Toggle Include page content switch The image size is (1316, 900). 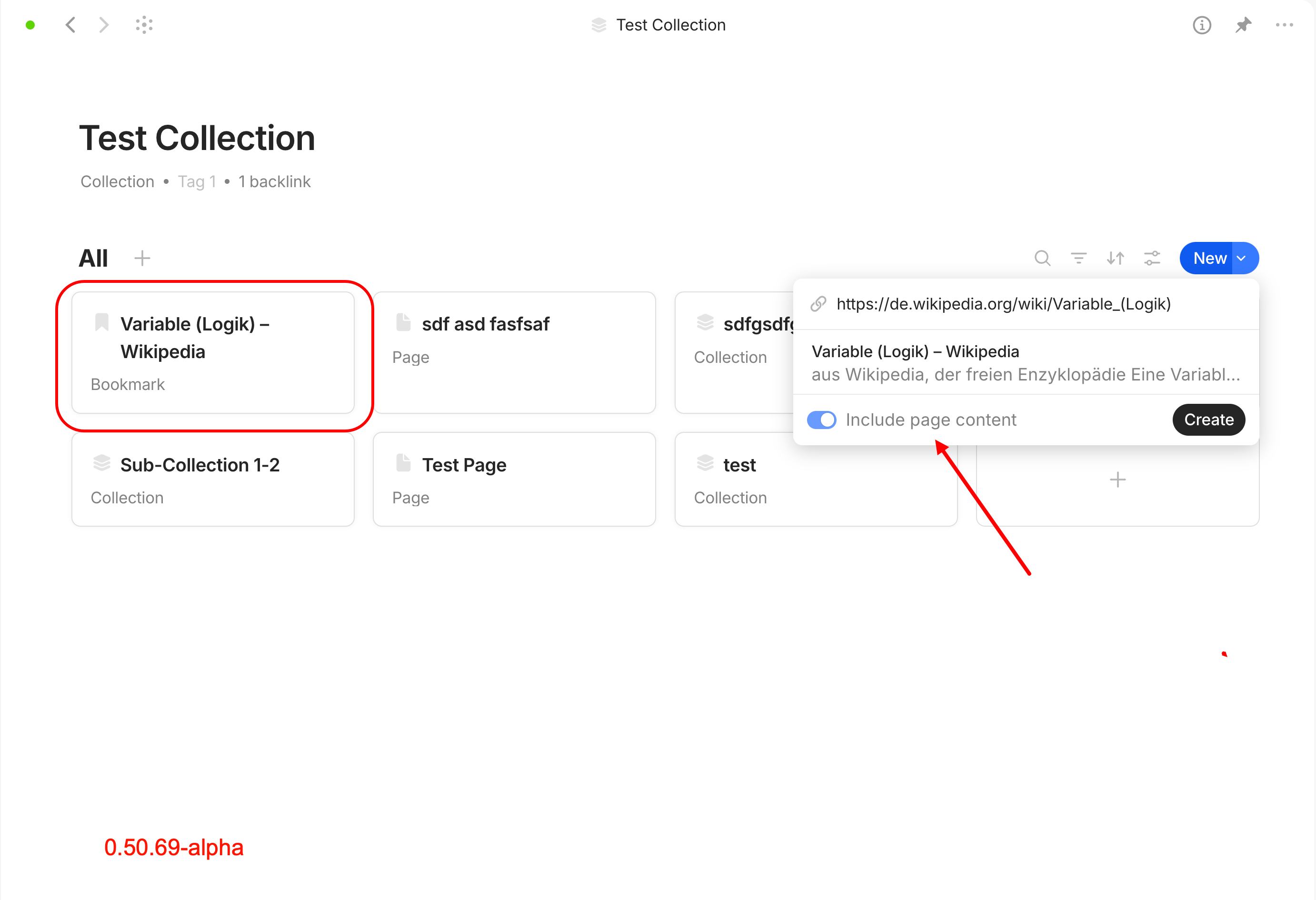(822, 420)
